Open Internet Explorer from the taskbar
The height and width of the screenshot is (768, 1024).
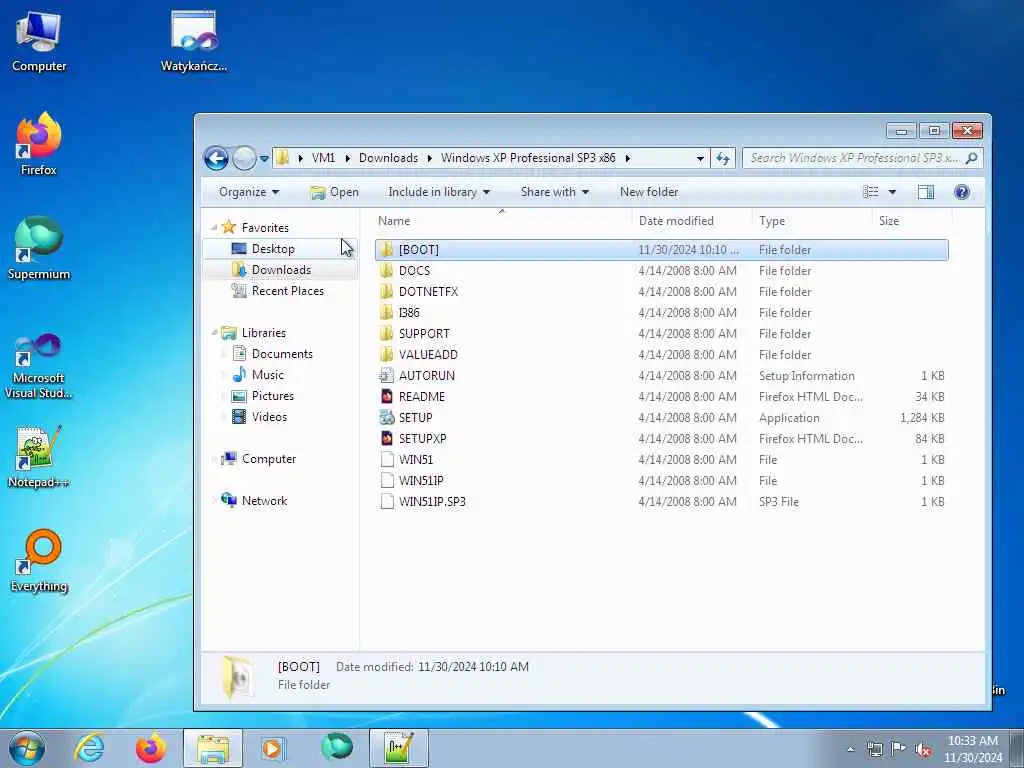89,748
